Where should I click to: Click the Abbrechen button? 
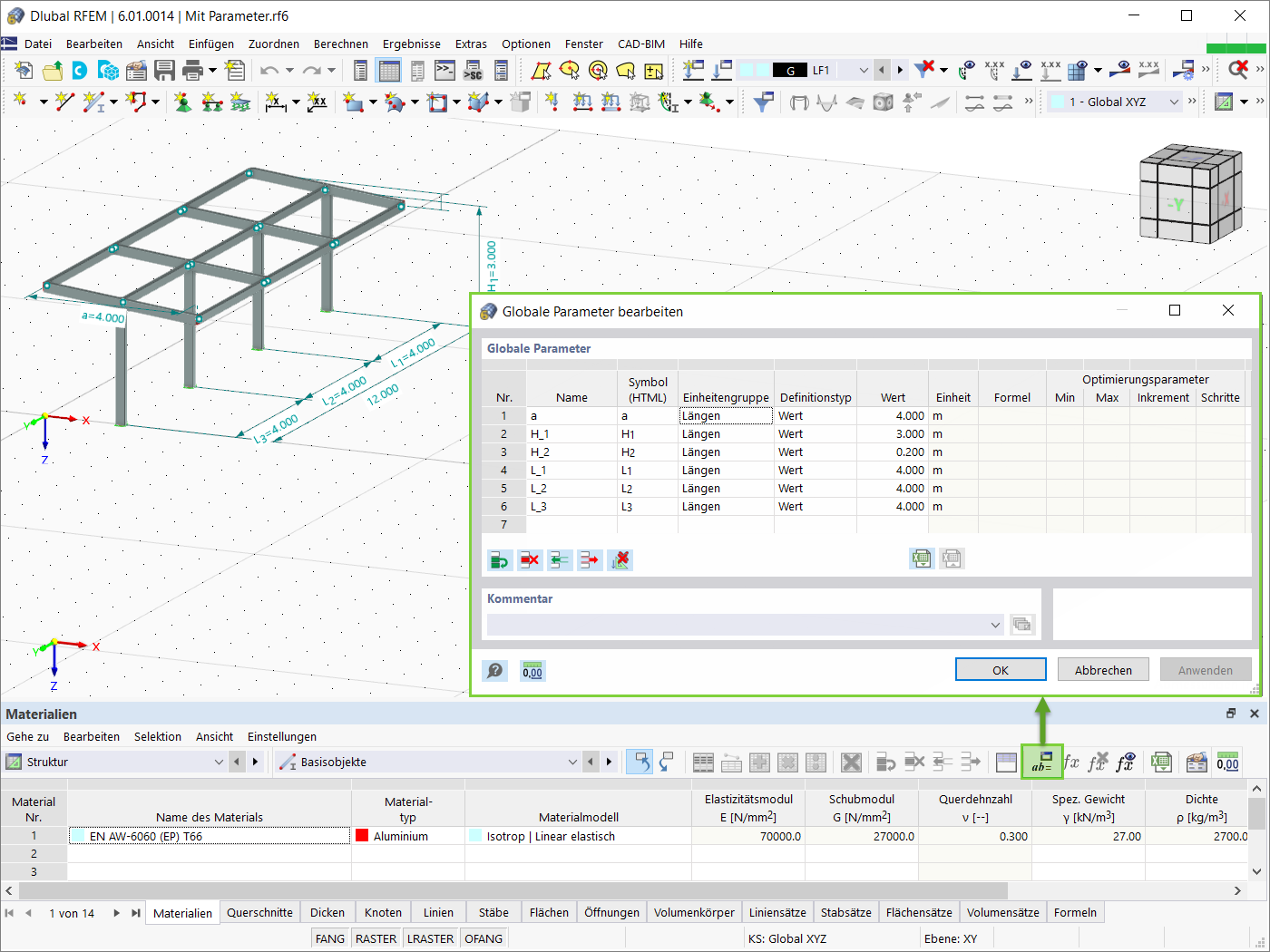1103,670
